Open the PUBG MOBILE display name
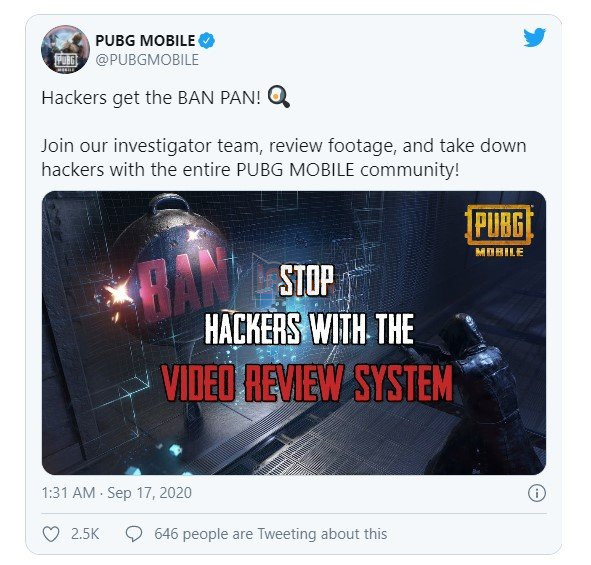591x565 pixels. tap(145, 40)
